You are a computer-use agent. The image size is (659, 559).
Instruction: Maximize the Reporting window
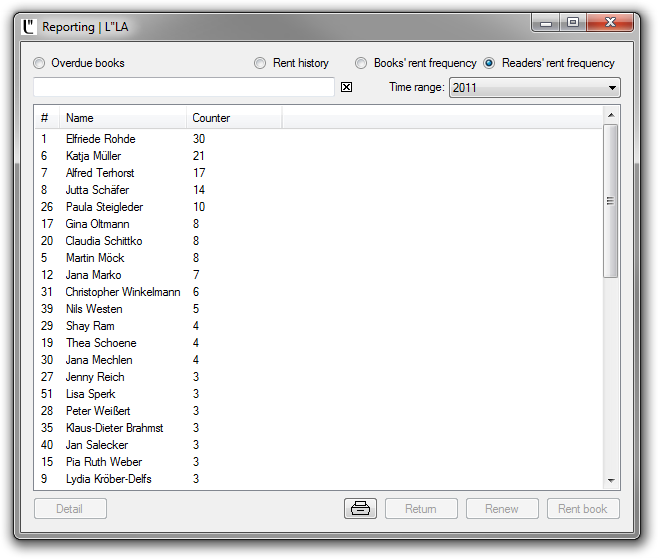(572, 23)
